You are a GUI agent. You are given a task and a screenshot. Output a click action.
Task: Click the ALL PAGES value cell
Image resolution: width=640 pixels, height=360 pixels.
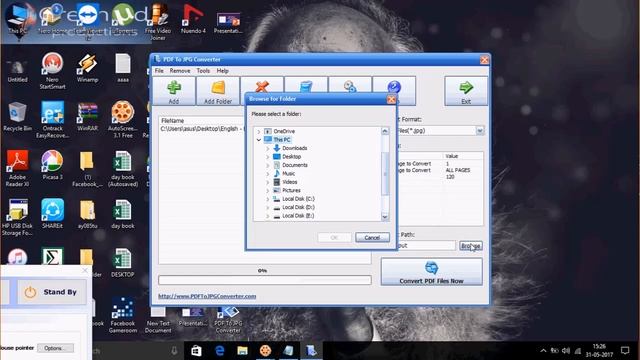(458, 170)
